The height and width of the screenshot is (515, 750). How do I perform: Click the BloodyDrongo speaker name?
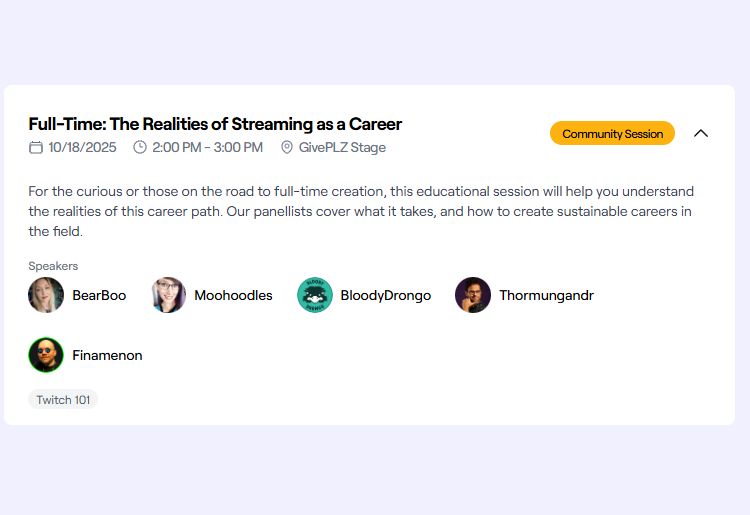[x=386, y=295]
